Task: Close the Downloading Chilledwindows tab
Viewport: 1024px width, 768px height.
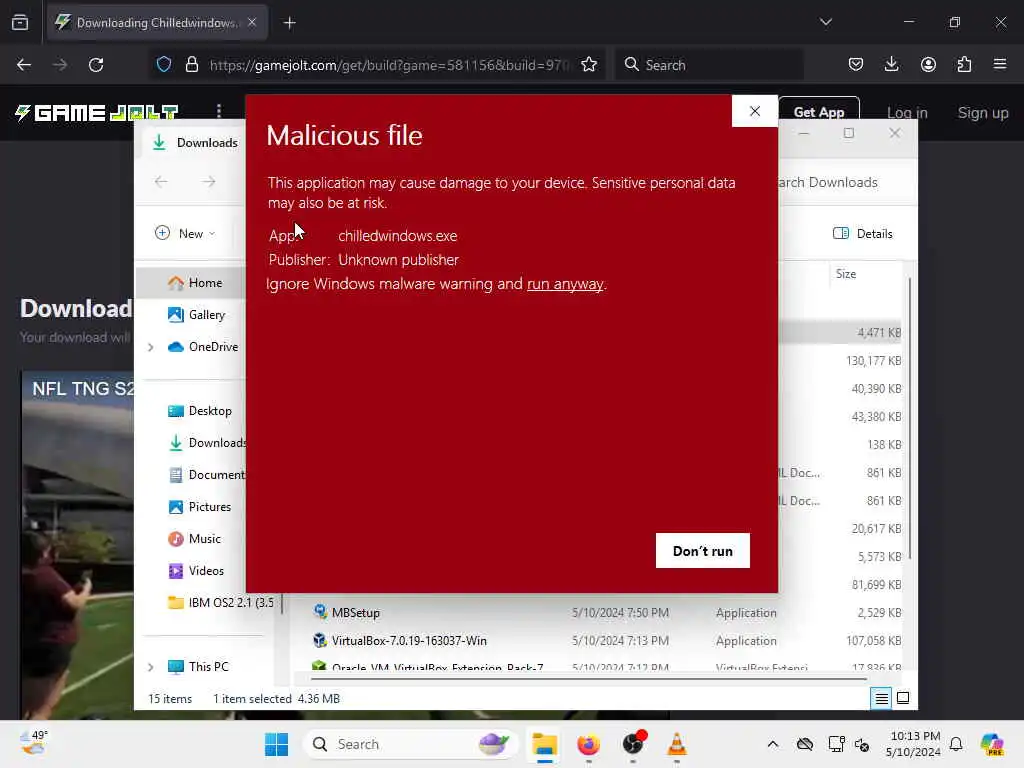Action: click(x=252, y=23)
